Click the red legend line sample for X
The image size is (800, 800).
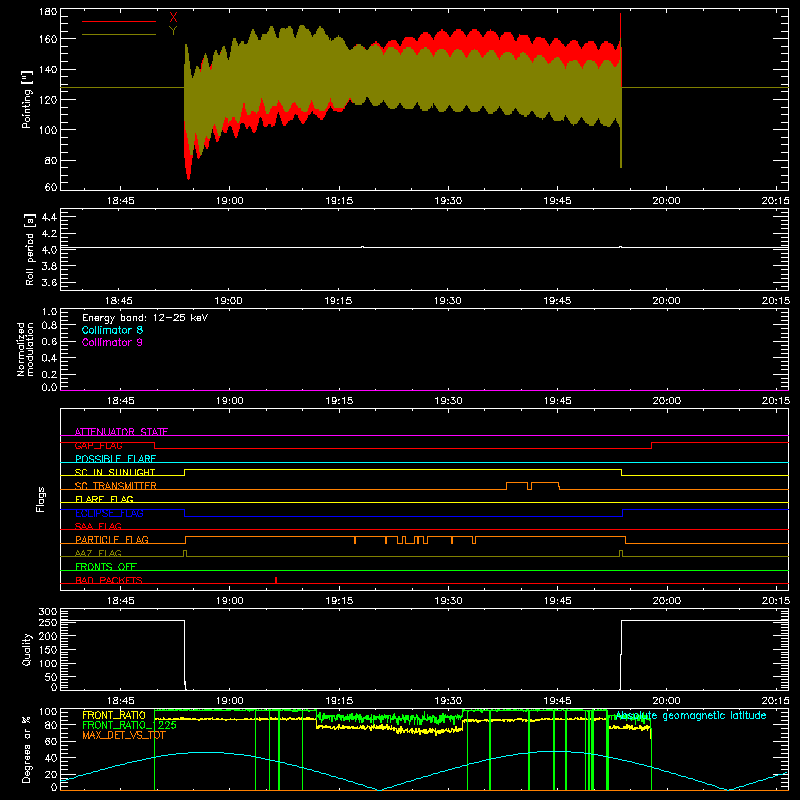pyautogui.click(x=119, y=21)
